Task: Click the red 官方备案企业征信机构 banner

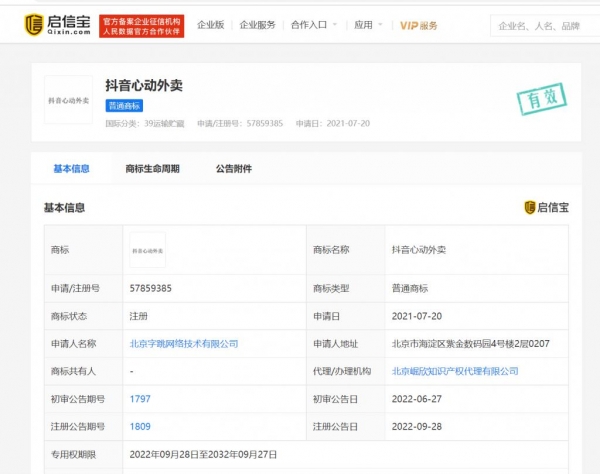Action: (142, 26)
